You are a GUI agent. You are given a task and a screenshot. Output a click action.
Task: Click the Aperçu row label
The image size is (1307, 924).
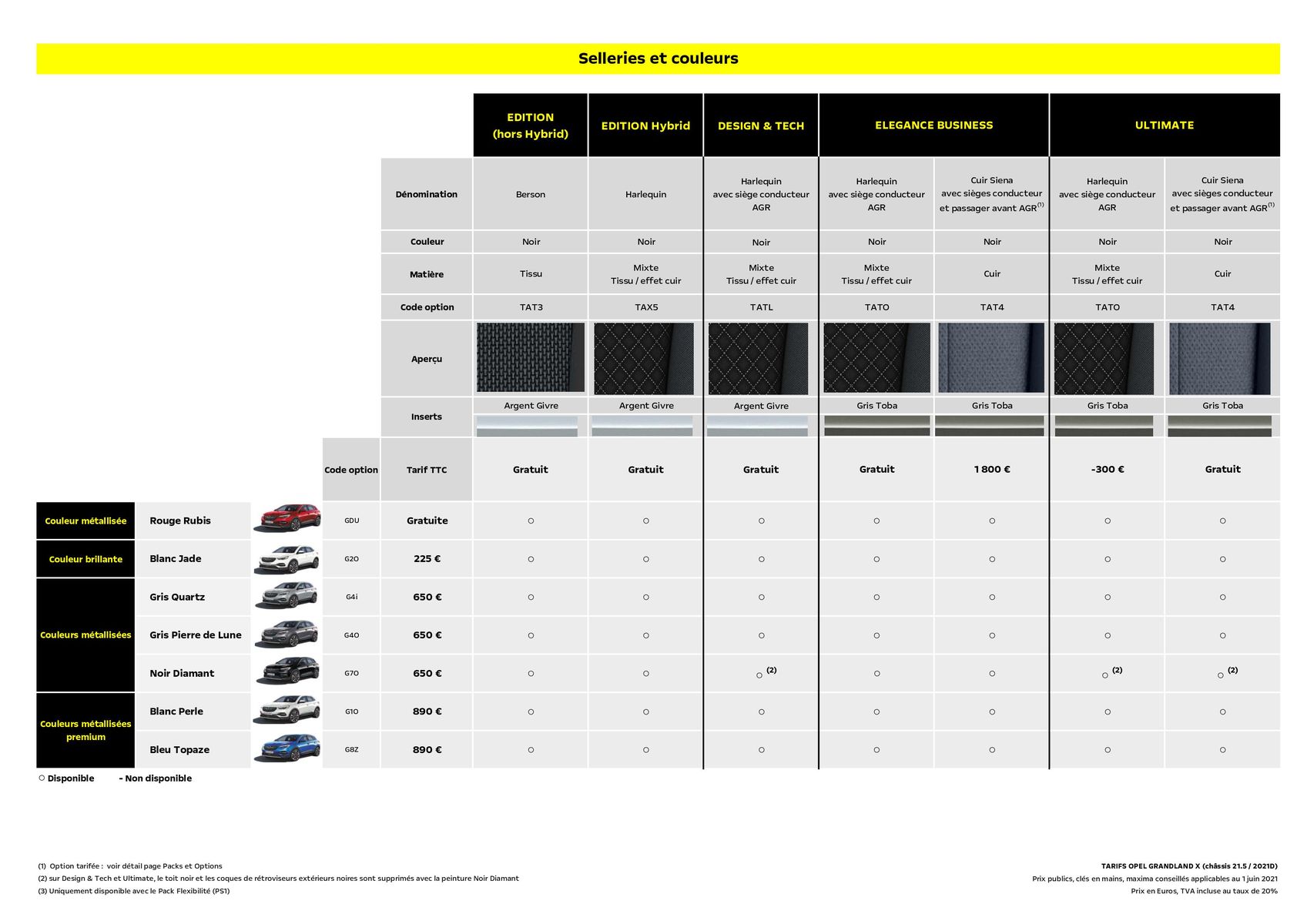(427, 359)
